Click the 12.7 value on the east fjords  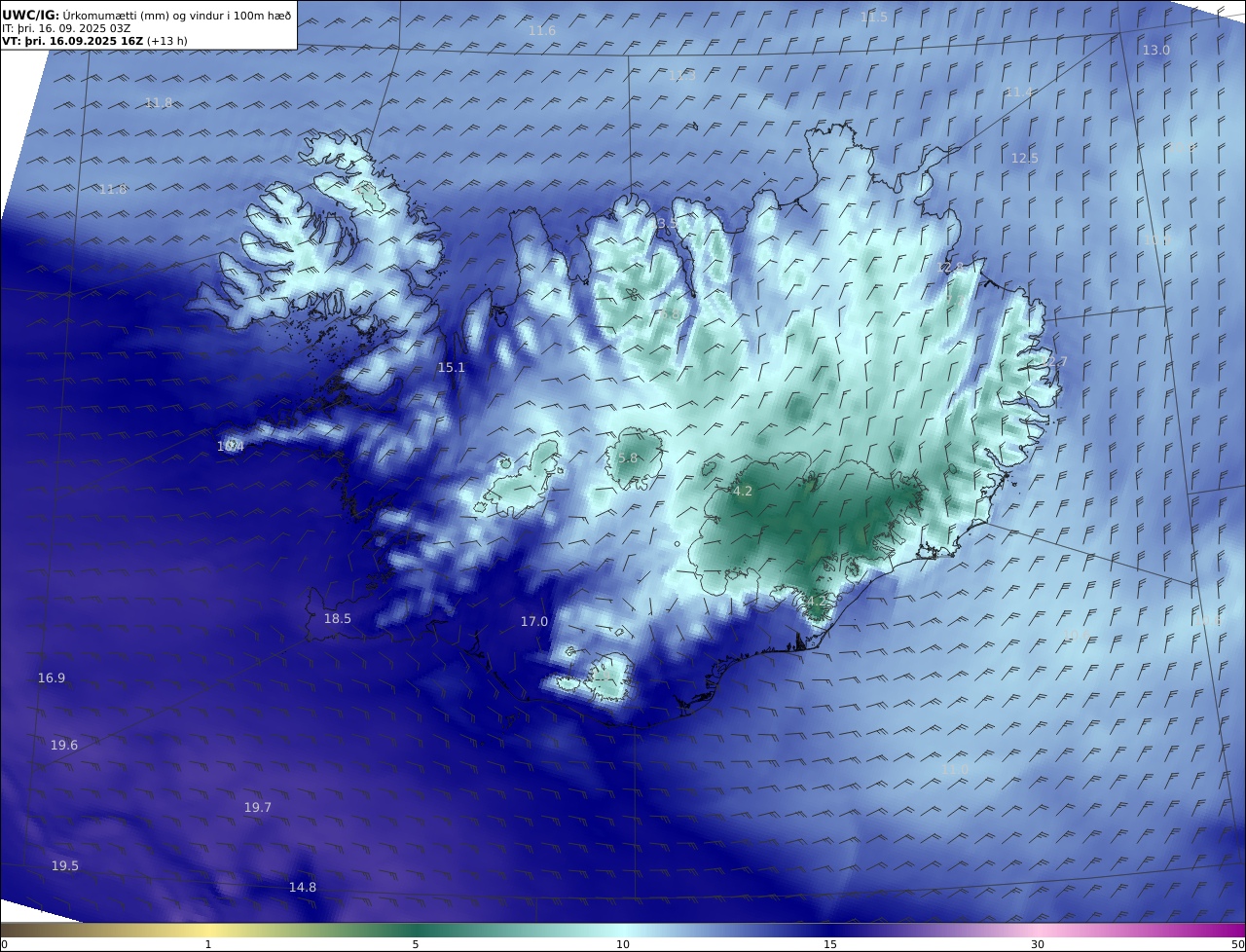point(1053,362)
